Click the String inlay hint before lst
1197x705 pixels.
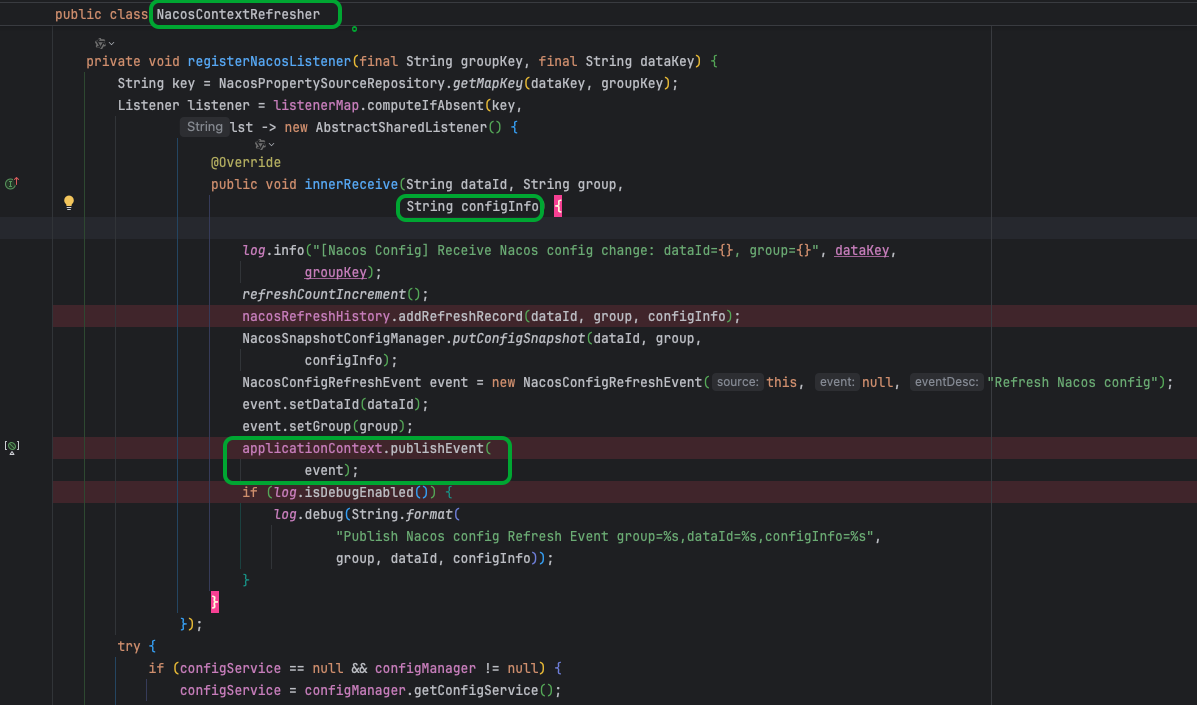[x=205, y=127]
